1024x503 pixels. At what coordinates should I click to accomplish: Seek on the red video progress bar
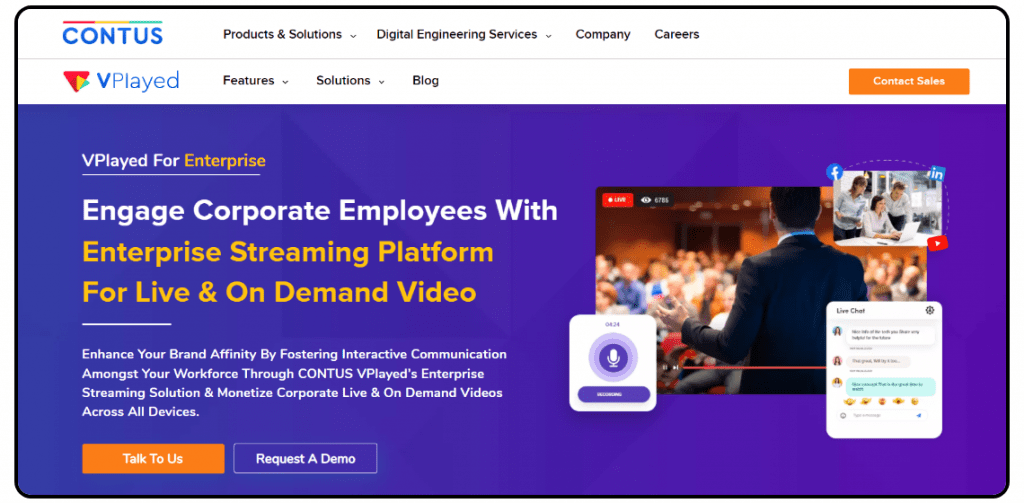pyautogui.click(x=756, y=368)
